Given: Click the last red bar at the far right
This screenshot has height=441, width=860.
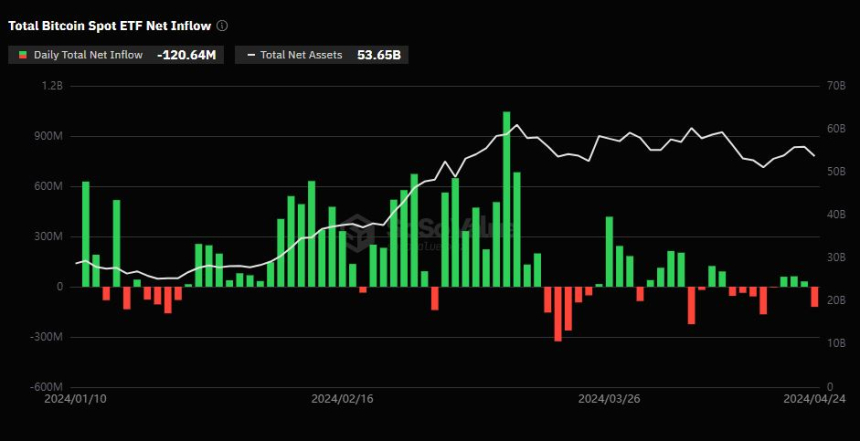Looking at the screenshot, I should coord(814,296).
